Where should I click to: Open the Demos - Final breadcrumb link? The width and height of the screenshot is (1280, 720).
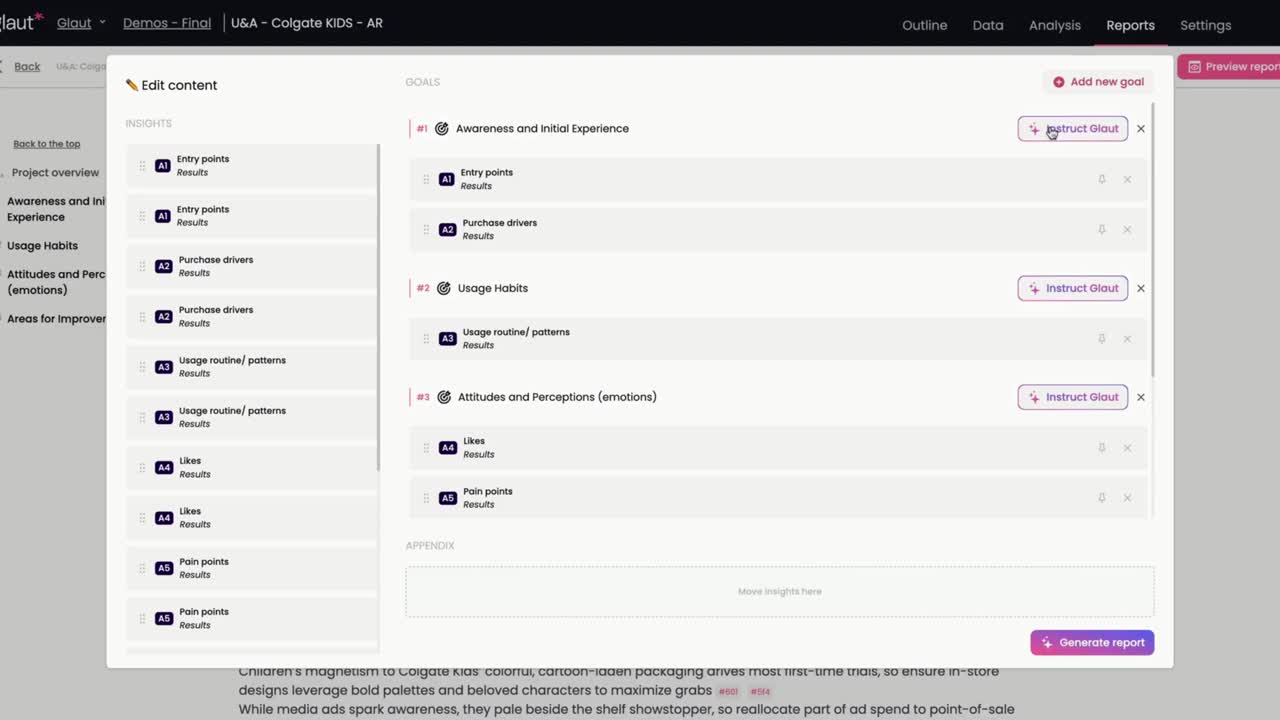pyautogui.click(x=167, y=22)
